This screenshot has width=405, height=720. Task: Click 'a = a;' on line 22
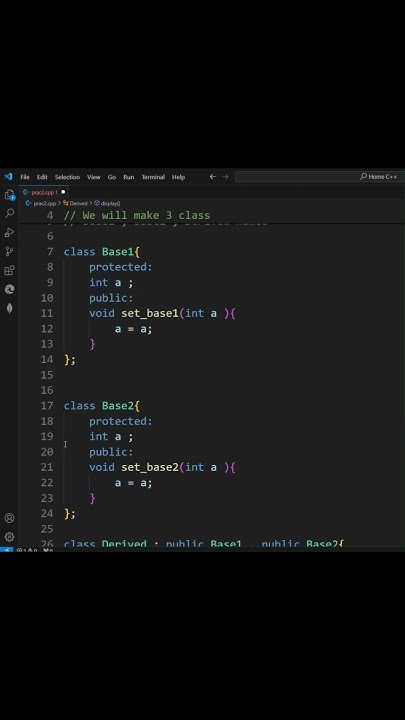133,483
